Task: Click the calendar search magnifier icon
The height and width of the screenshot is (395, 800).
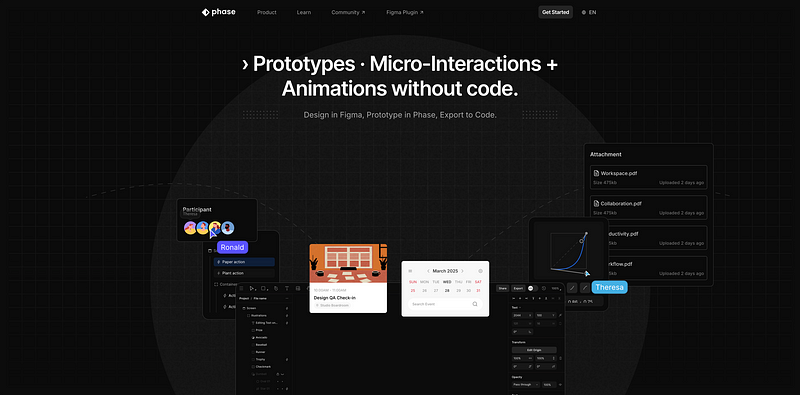Action: (x=475, y=304)
